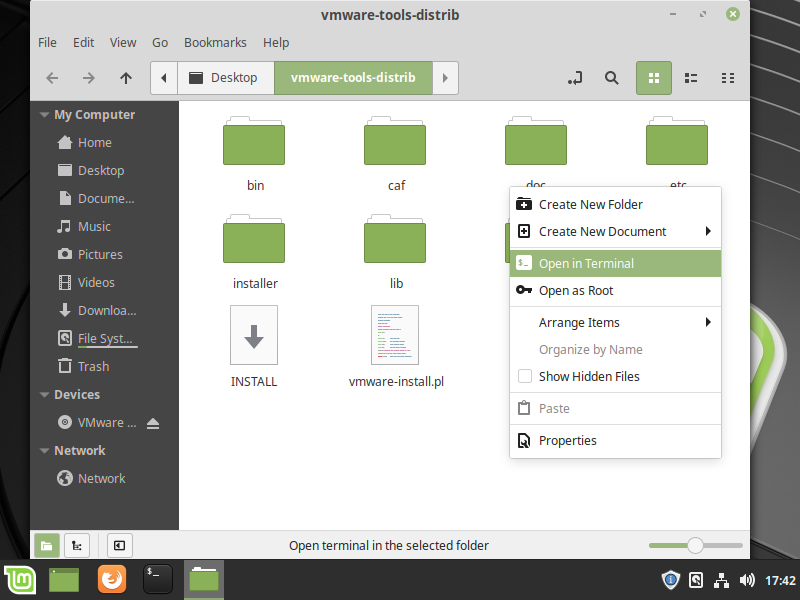Open Properties from the context menu
Viewport: 800px width, 600px height.
[615, 440]
